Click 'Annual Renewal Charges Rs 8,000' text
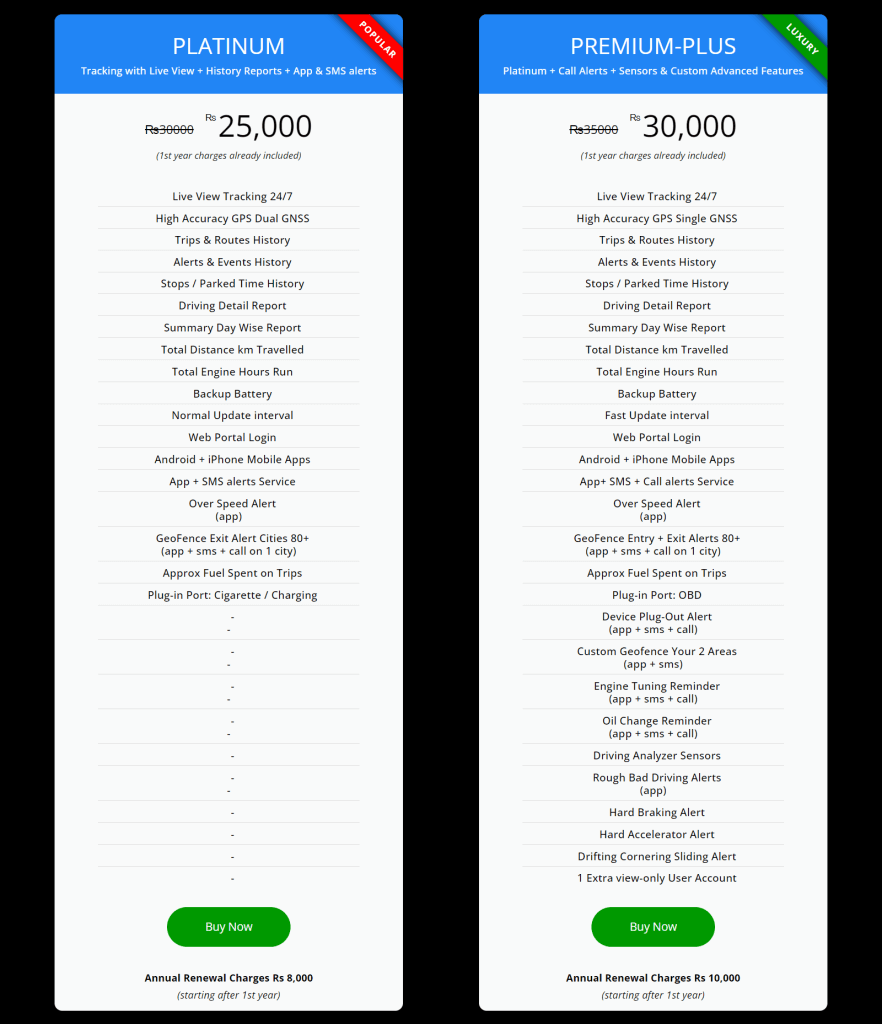882x1024 pixels. 229,978
